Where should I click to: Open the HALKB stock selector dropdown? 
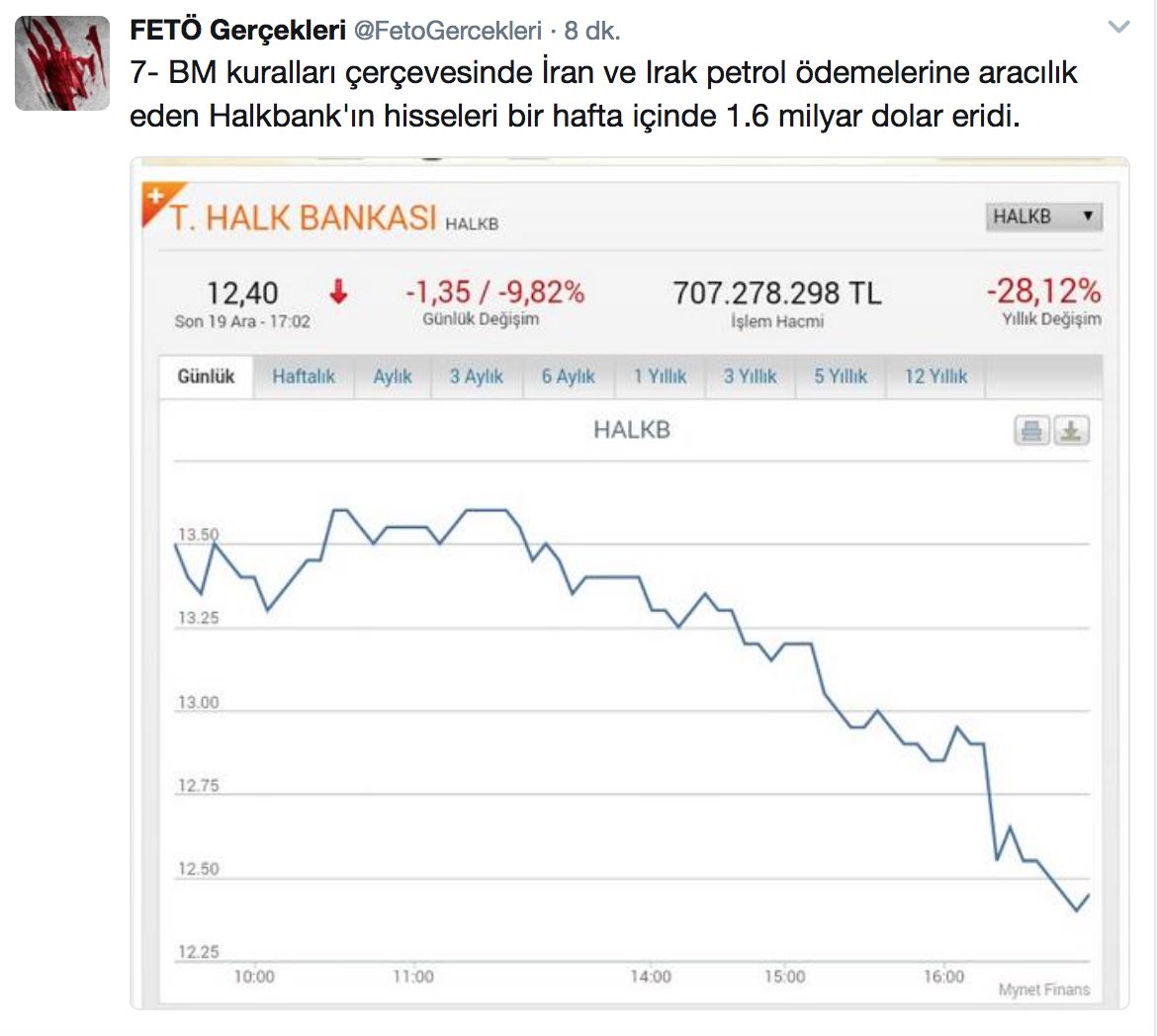pyautogui.click(x=1044, y=216)
